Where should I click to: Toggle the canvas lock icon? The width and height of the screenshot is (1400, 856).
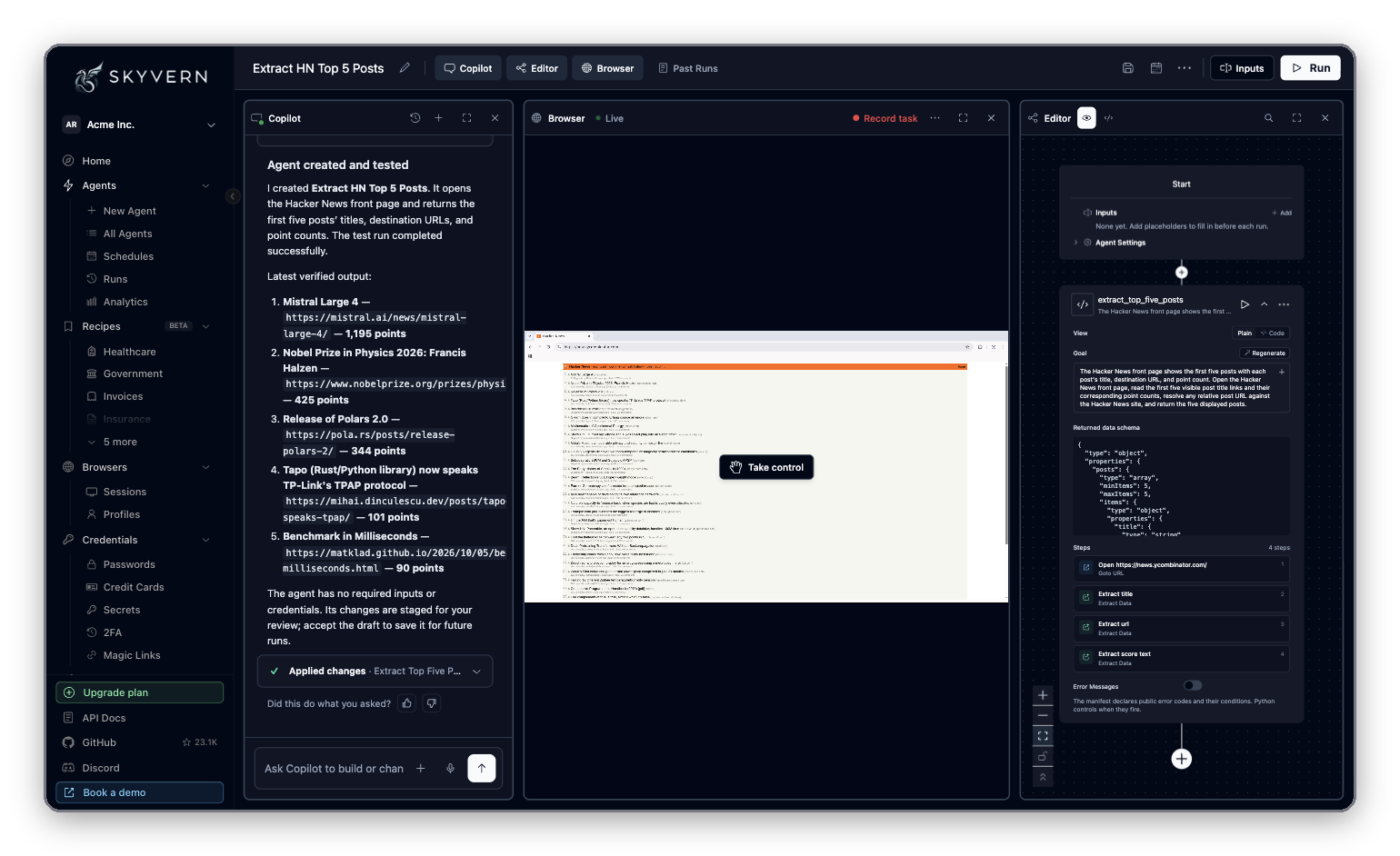click(1043, 757)
